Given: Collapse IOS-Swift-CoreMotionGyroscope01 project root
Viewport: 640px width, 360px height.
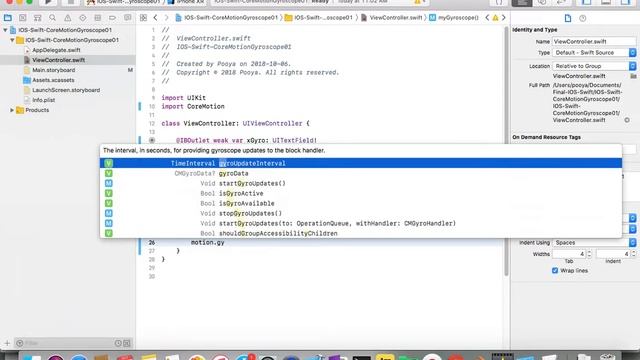Looking at the screenshot, I should (5, 30).
